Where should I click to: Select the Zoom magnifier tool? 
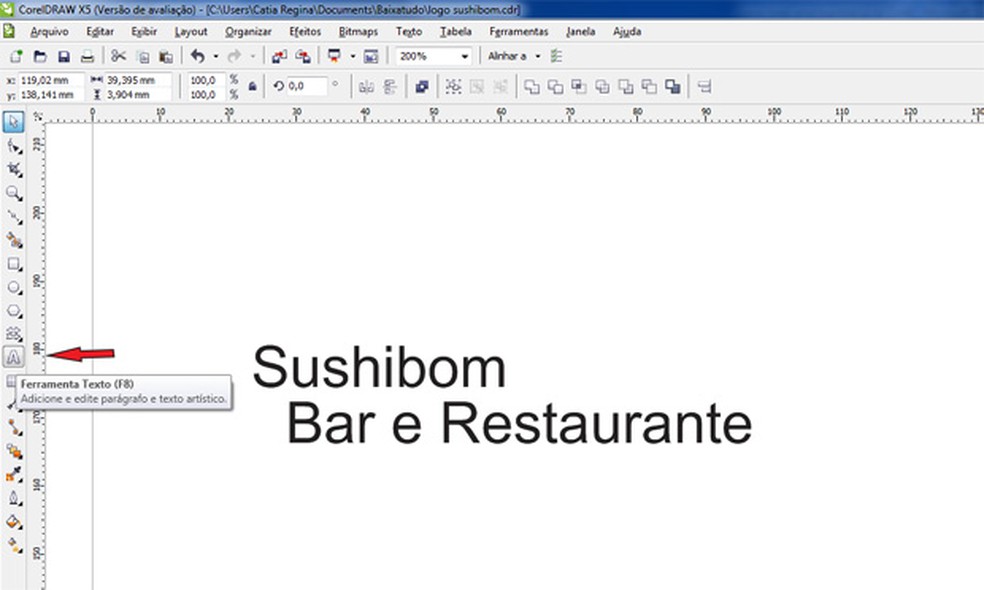[x=14, y=193]
